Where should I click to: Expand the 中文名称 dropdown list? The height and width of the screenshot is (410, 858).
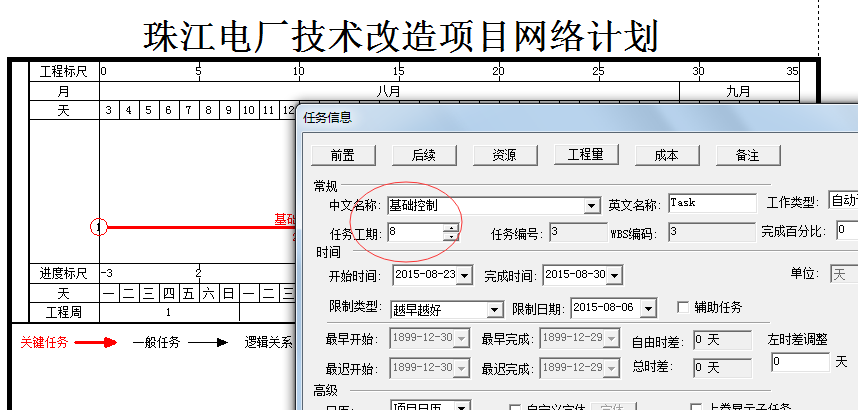592,205
